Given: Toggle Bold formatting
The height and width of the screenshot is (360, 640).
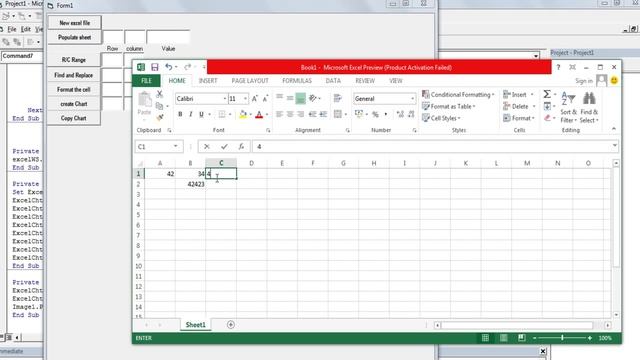Looking at the screenshot, I should [x=180, y=115].
